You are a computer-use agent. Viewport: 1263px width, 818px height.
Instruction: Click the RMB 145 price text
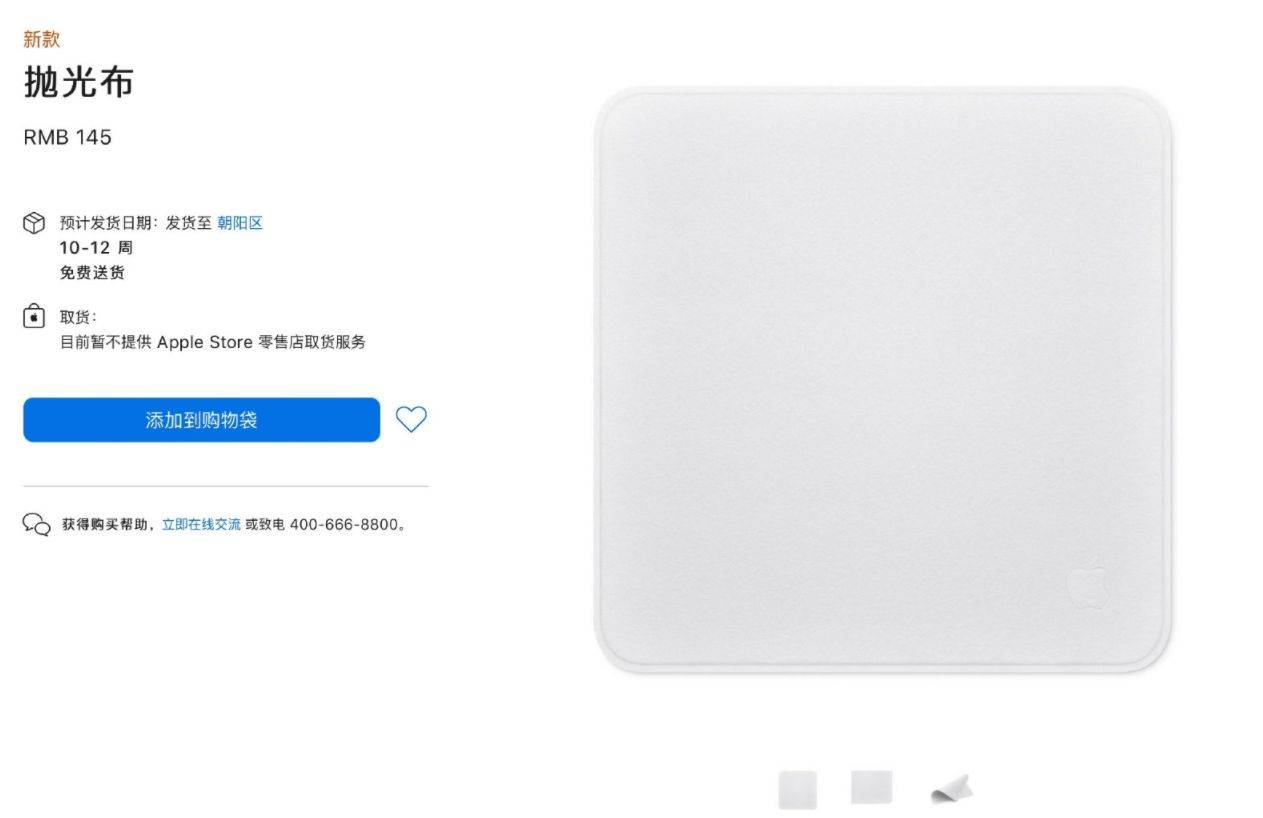67,137
